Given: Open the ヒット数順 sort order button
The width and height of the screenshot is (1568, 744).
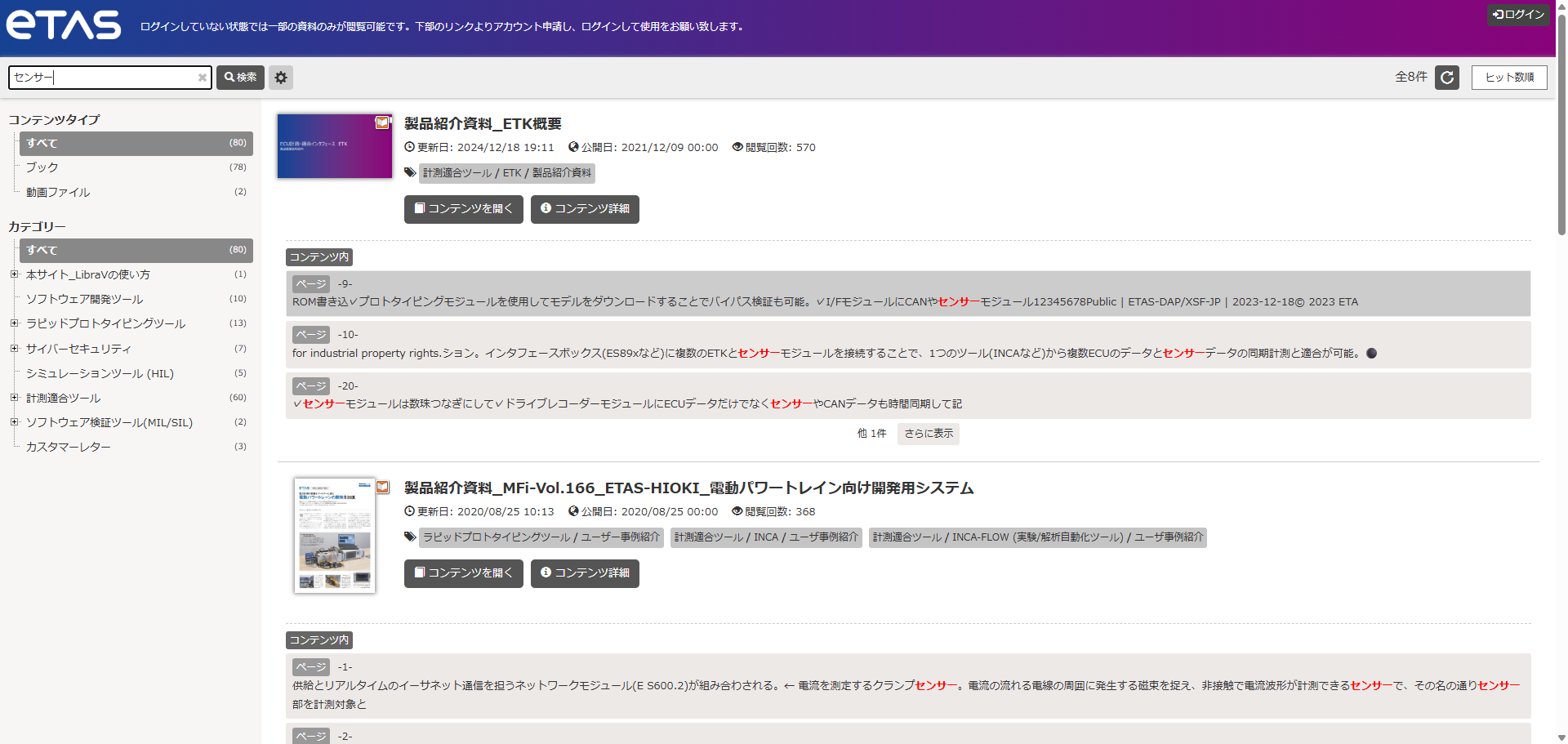Looking at the screenshot, I should (x=1509, y=78).
